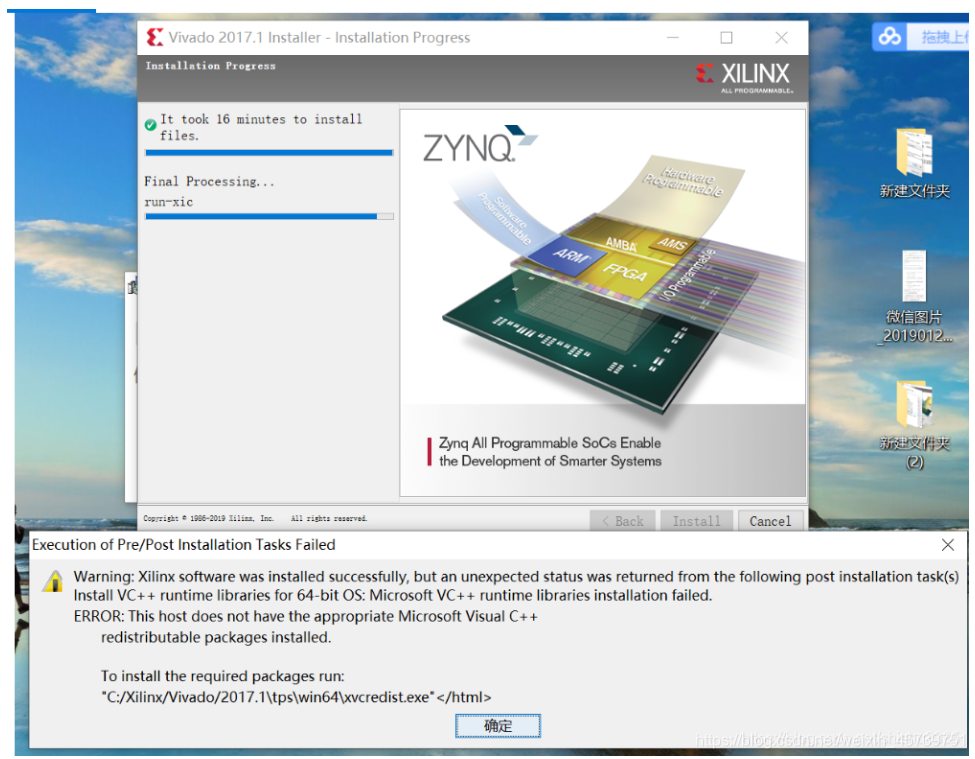975x759 pixels.
Task: Click the blue cloud upload widget icon
Action: (889, 37)
